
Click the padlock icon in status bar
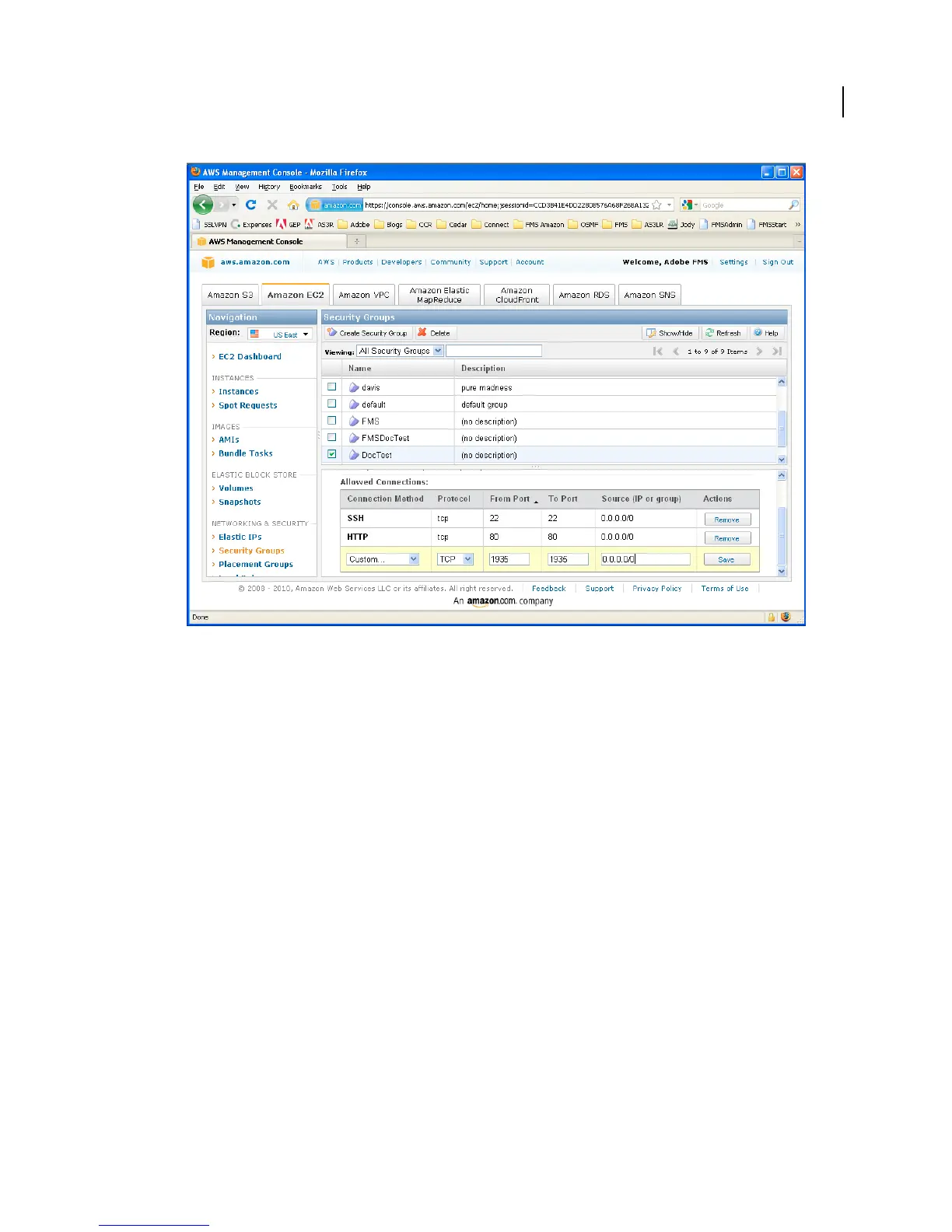click(772, 617)
